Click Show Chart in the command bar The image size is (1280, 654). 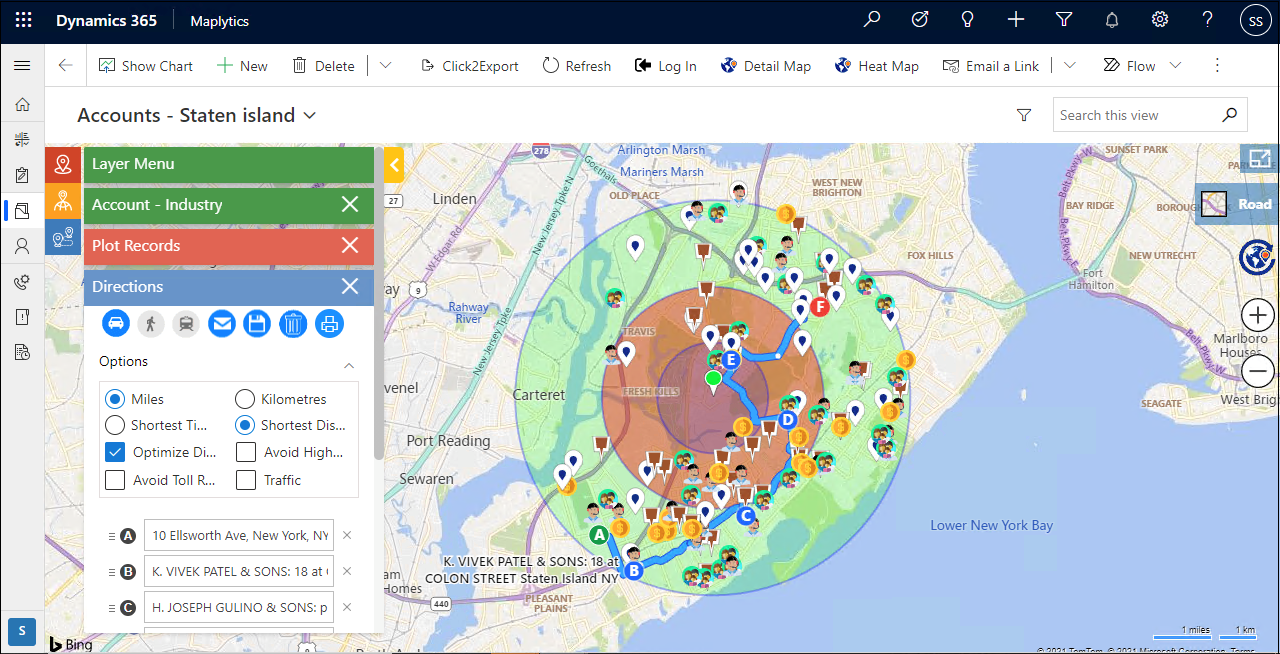click(x=146, y=66)
